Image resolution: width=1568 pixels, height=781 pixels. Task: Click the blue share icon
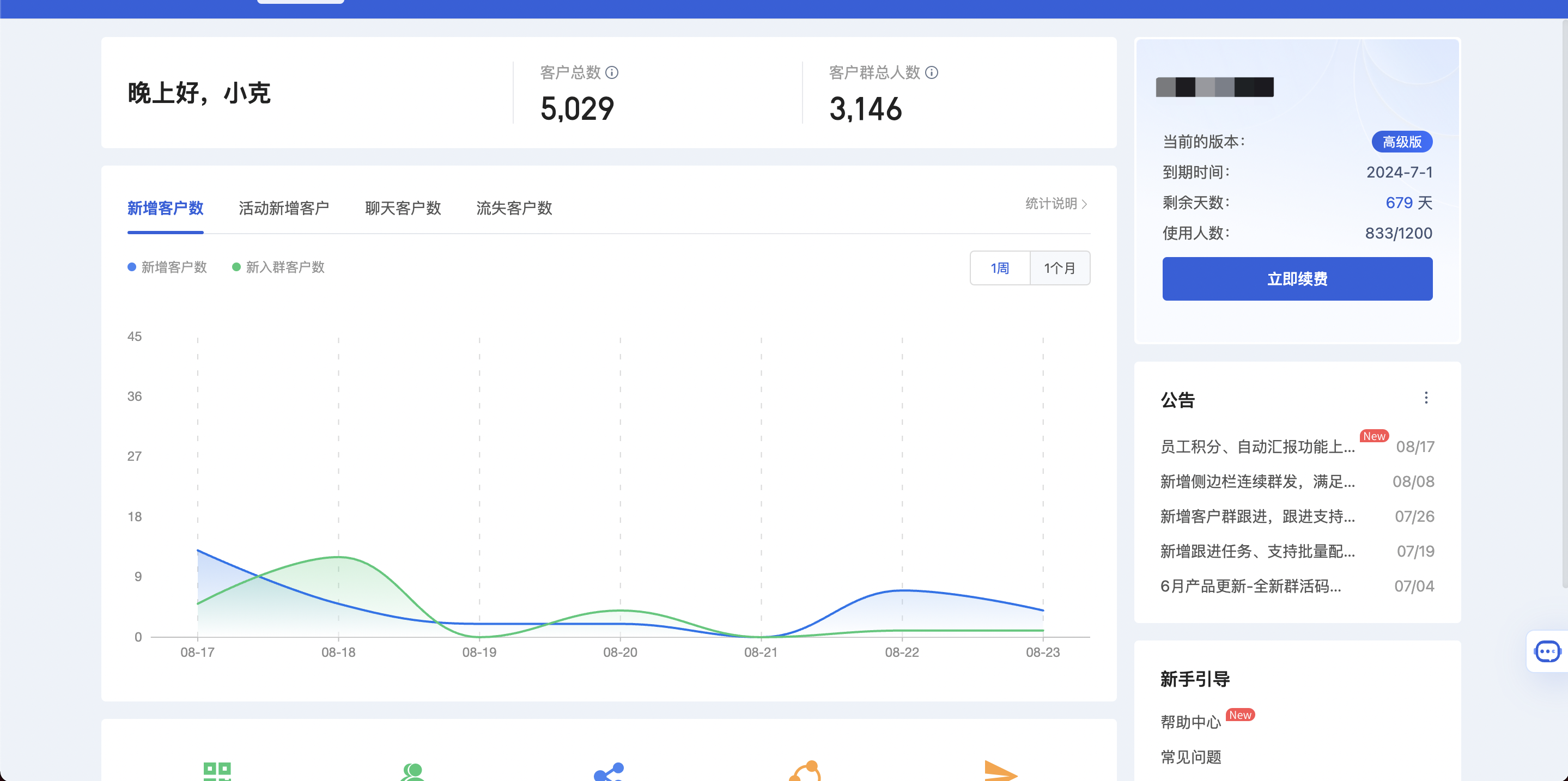608,771
